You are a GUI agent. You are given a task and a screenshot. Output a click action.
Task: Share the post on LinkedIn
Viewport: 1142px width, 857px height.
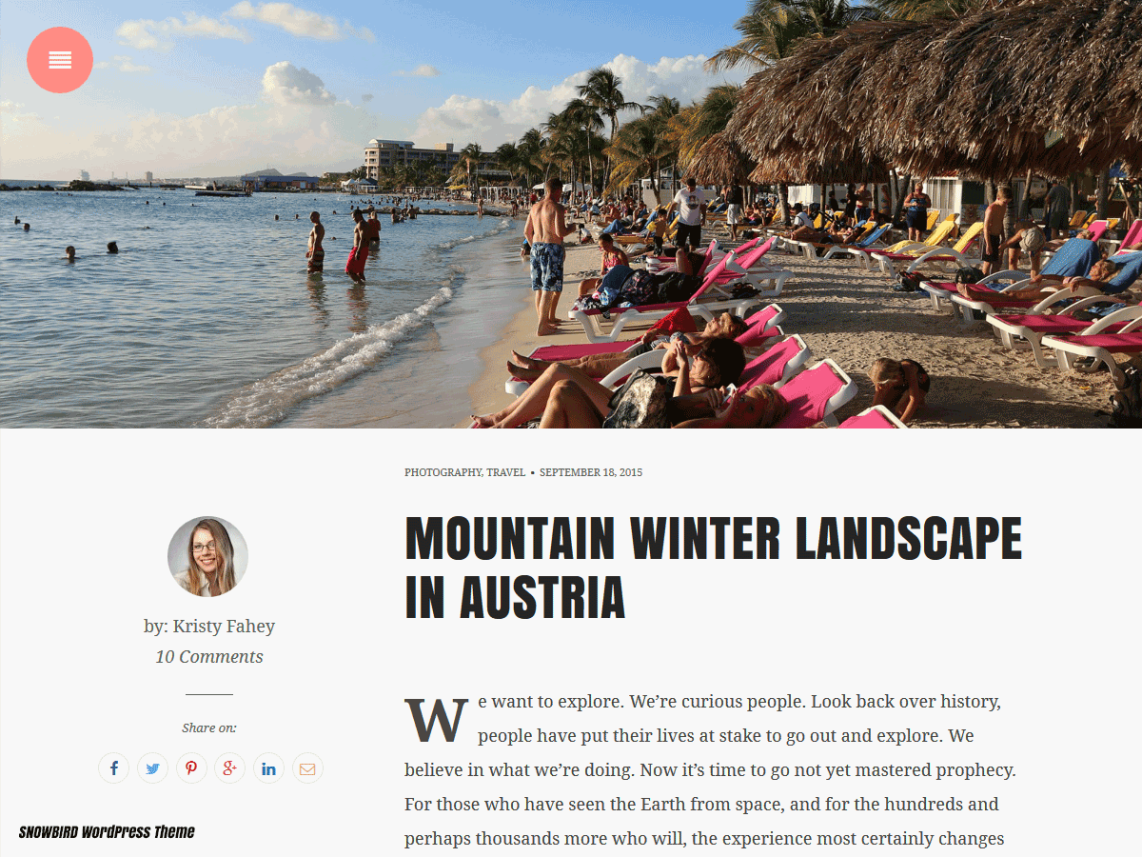point(269,768)
